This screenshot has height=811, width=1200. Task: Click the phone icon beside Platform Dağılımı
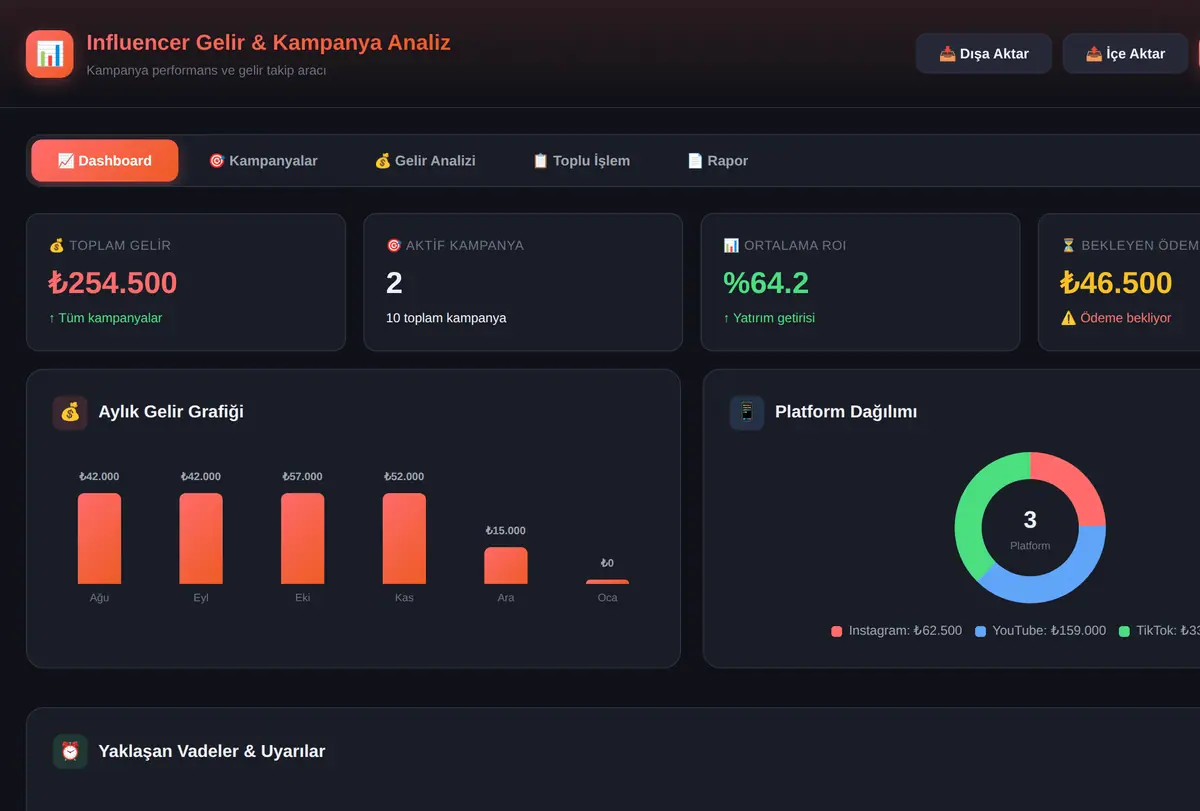747,412
